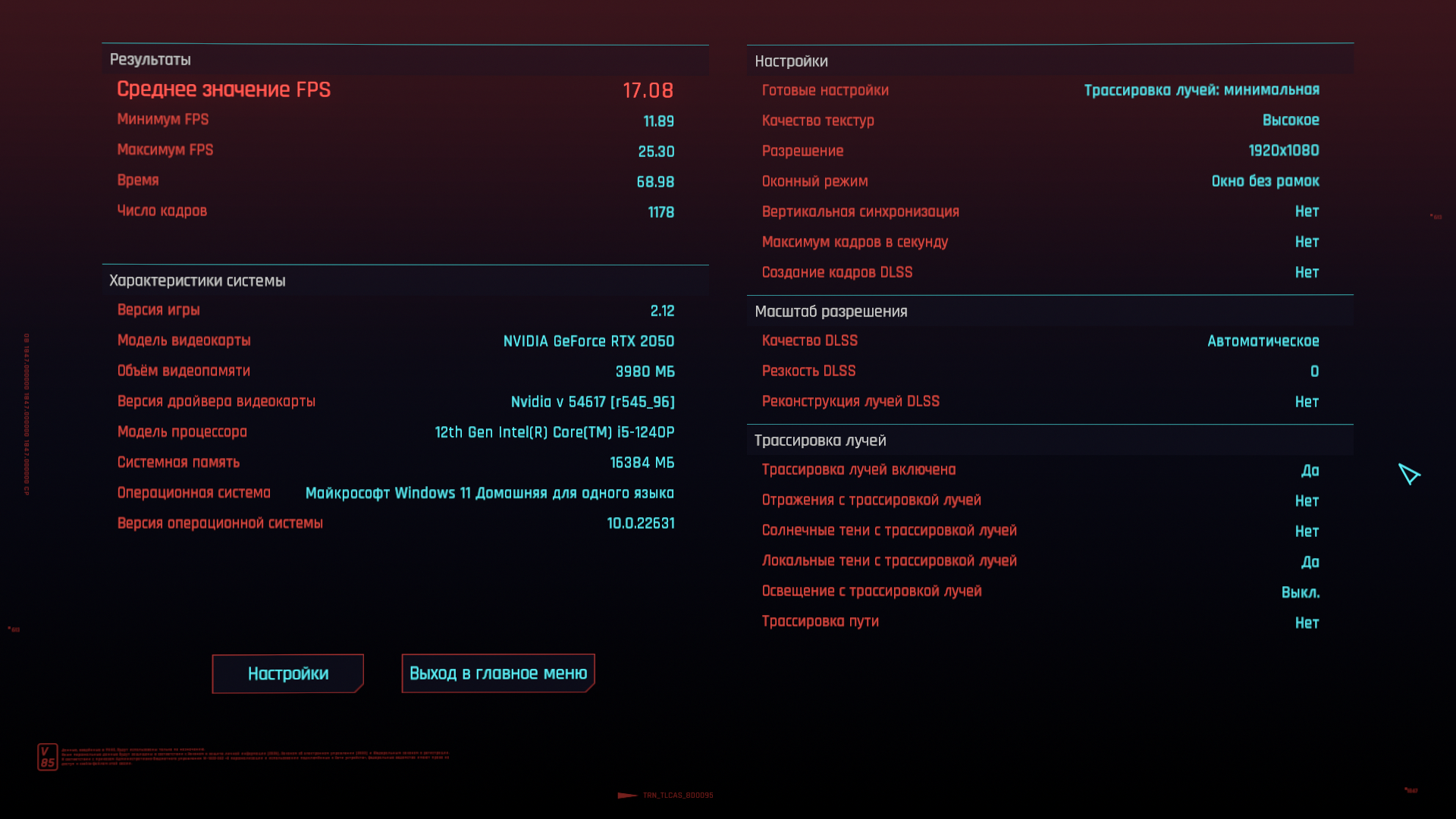The width and height of the screenshot is (1456, 819).
Task: Select the Модель процессора label
Action: tap(182, 431)
